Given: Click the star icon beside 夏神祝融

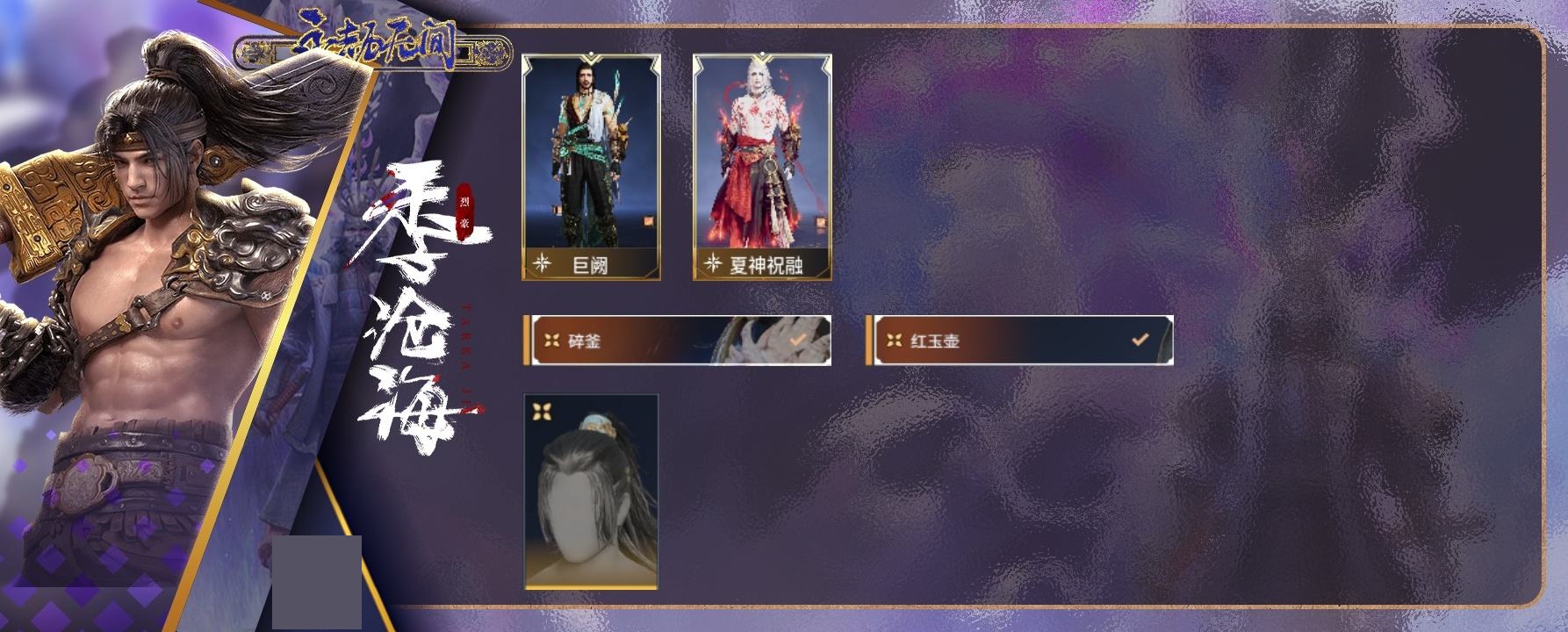Looking at the screenshot, I should coord(713,263).
